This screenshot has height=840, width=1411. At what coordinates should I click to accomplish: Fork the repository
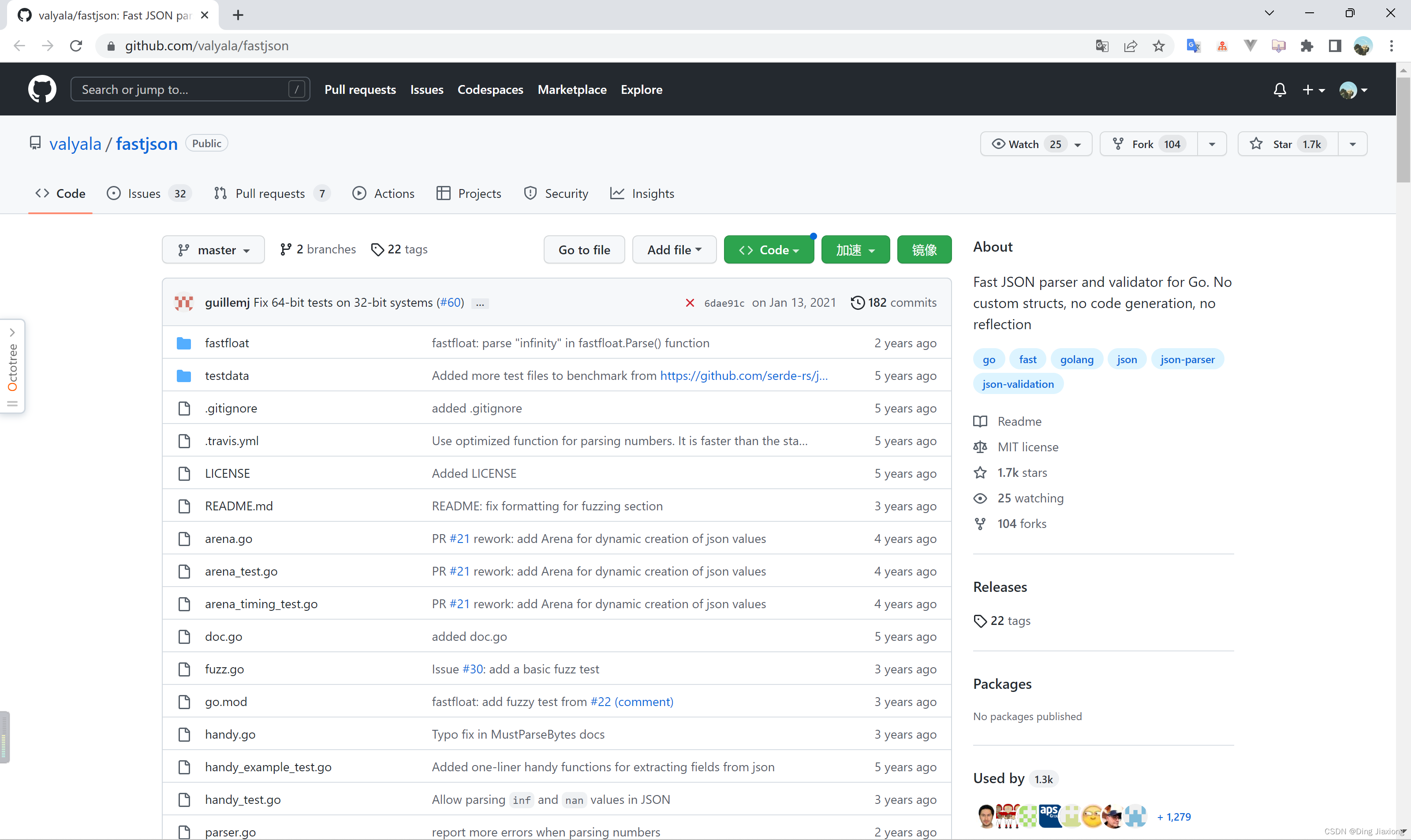point(1148,145)
